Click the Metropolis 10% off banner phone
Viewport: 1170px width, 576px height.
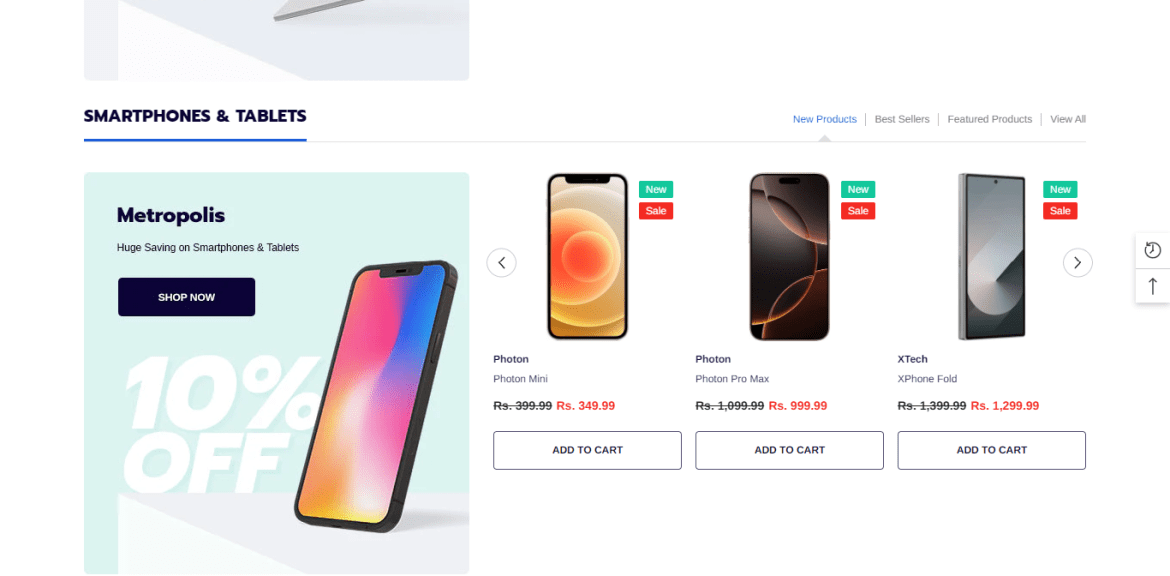pyautogui.click(x=377, y=395)
